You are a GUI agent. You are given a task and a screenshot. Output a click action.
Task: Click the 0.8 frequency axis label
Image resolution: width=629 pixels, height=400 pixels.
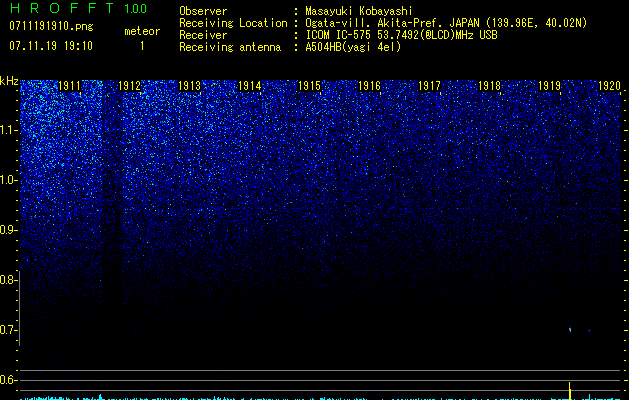pyautogui.click(x=8, y=280)
